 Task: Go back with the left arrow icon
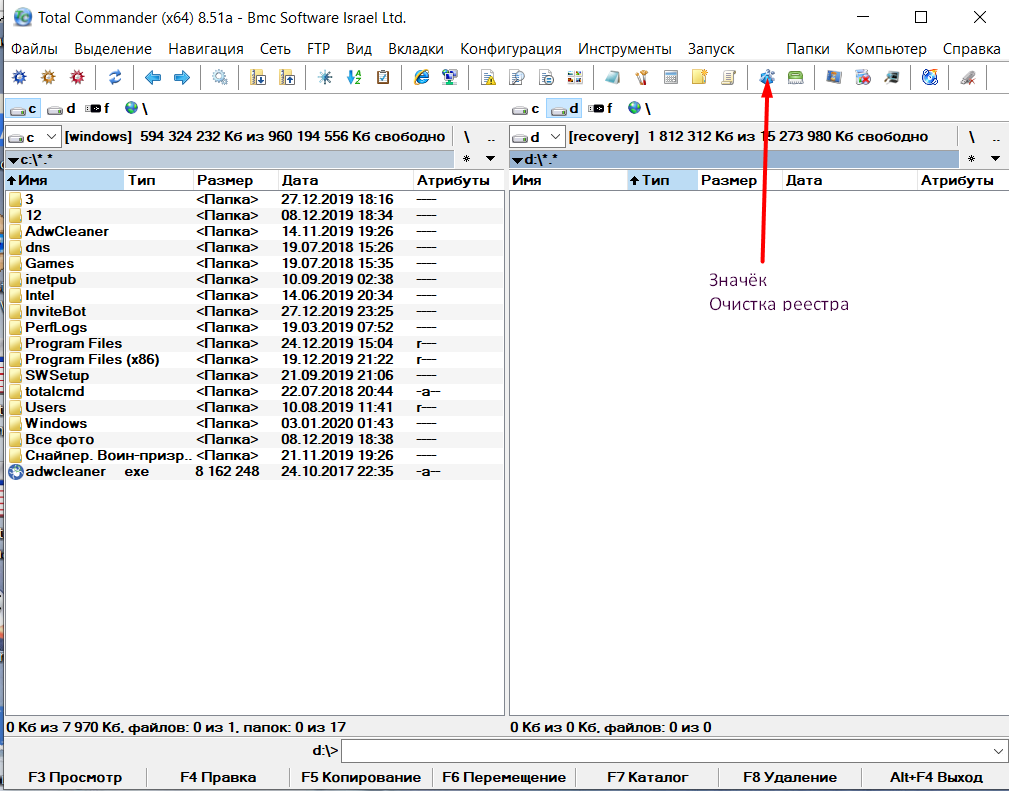pos(153,78)
